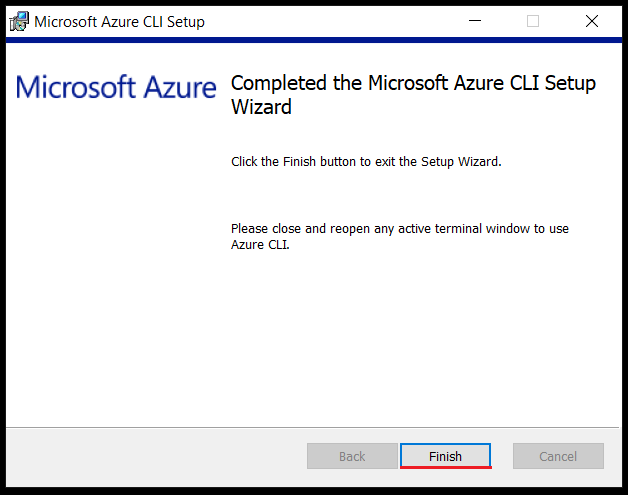628x495 pixels.
Task: Click the separator line above the buttons
Action: 313,427
